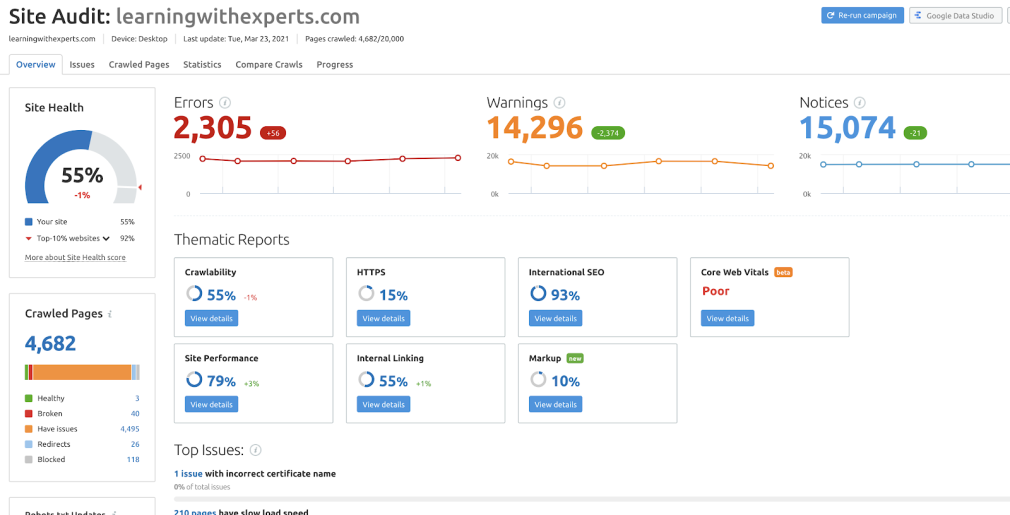Expand the Top-10% websites dropdown
Screen dimensions: 1010x515
(105, 239)
